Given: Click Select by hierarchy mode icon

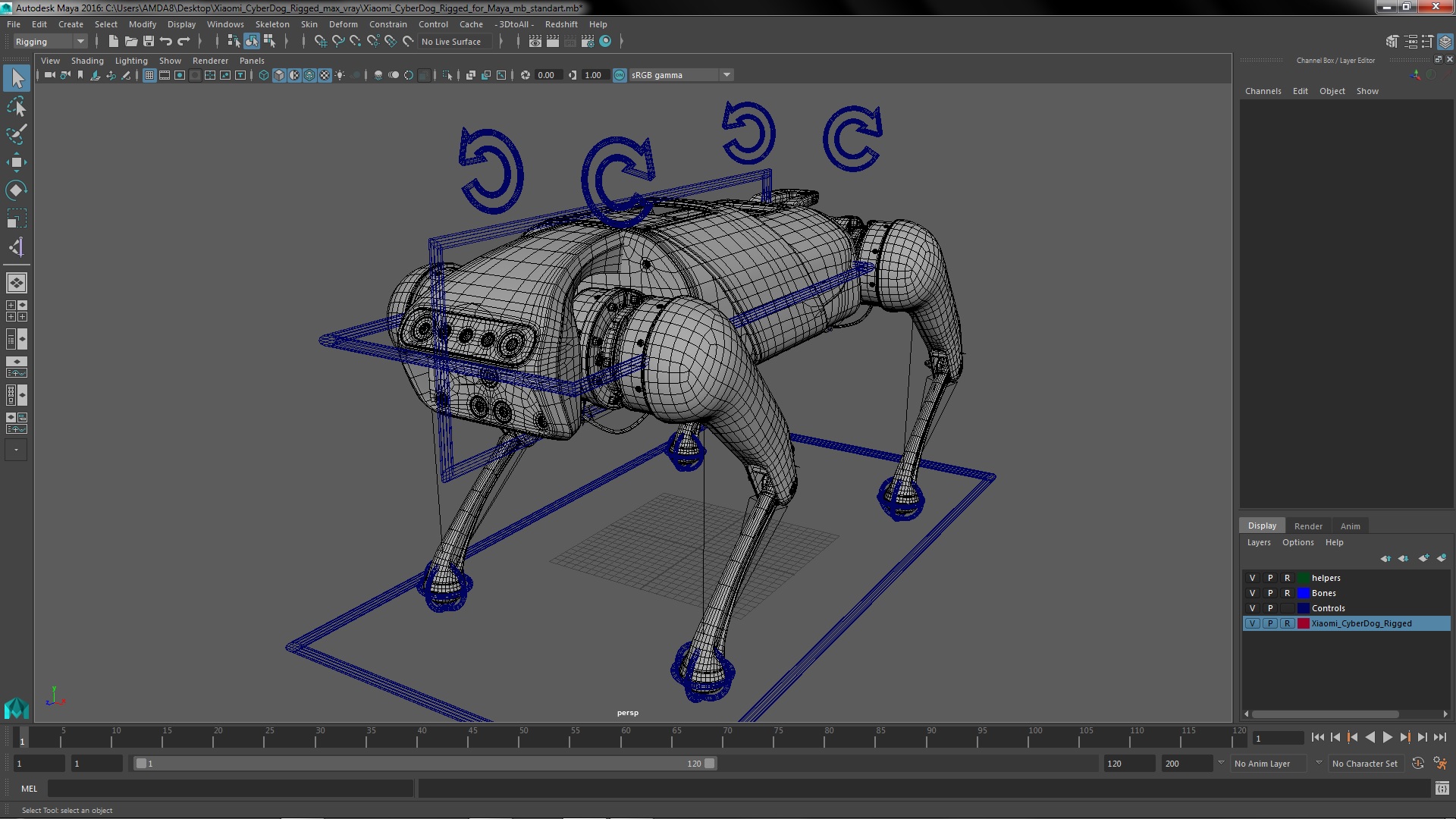Looking at the screenshot, I should pos(234,42).
